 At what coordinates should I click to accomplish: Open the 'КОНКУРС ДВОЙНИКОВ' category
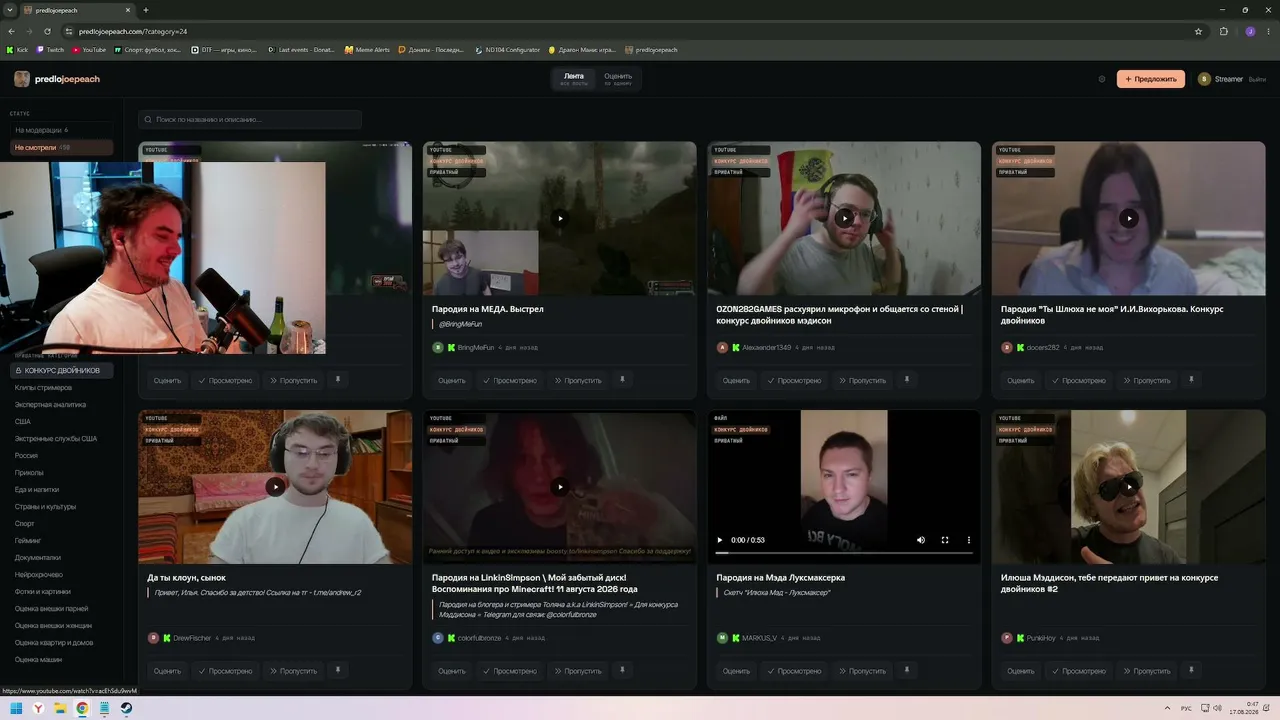coord(62,371)
